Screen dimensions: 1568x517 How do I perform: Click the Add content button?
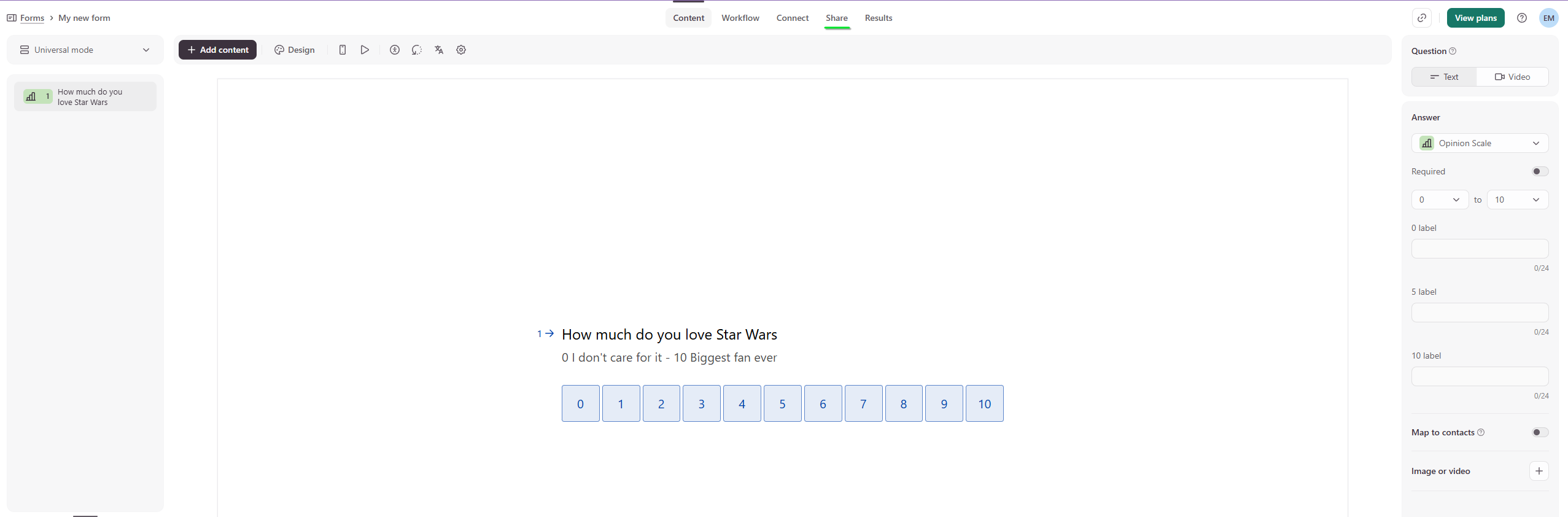click(217, 50)
